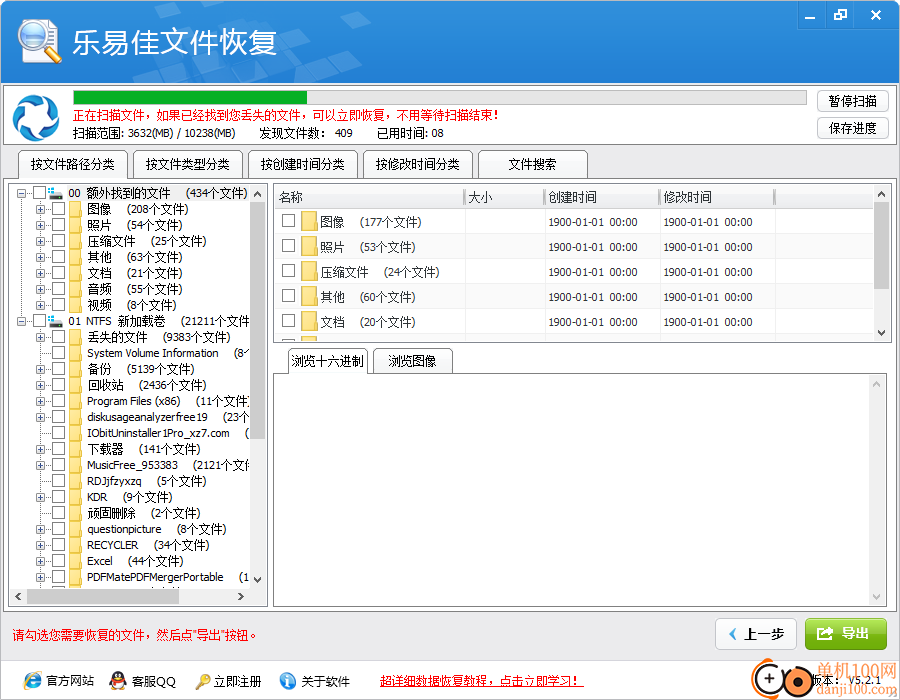Sort by the 创建时间 column header
Screen dimensions: 900x700
point(601,197)
